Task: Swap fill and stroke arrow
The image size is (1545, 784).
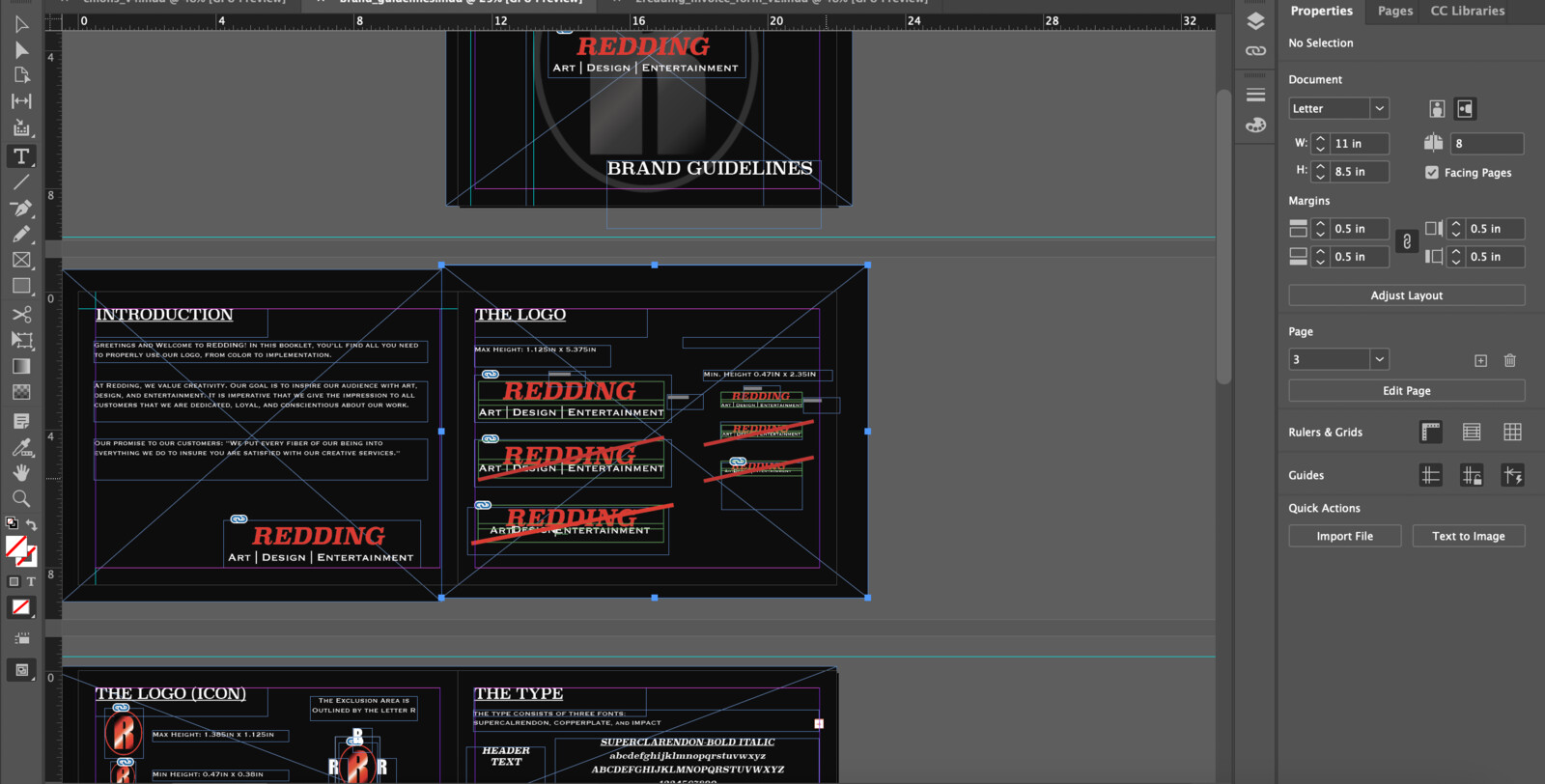Action: [x=32, y=524]
